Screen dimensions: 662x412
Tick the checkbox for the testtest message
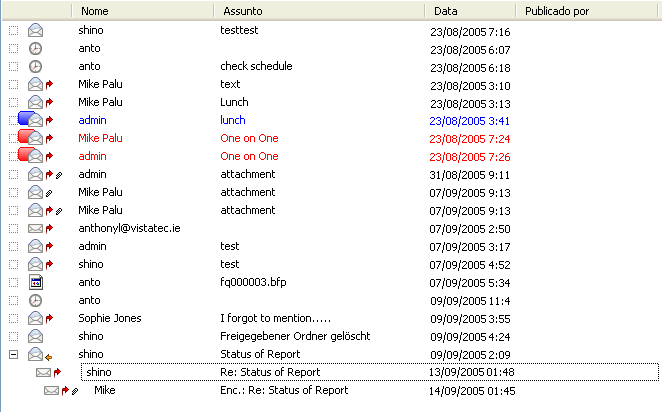[x=13, y=30]
